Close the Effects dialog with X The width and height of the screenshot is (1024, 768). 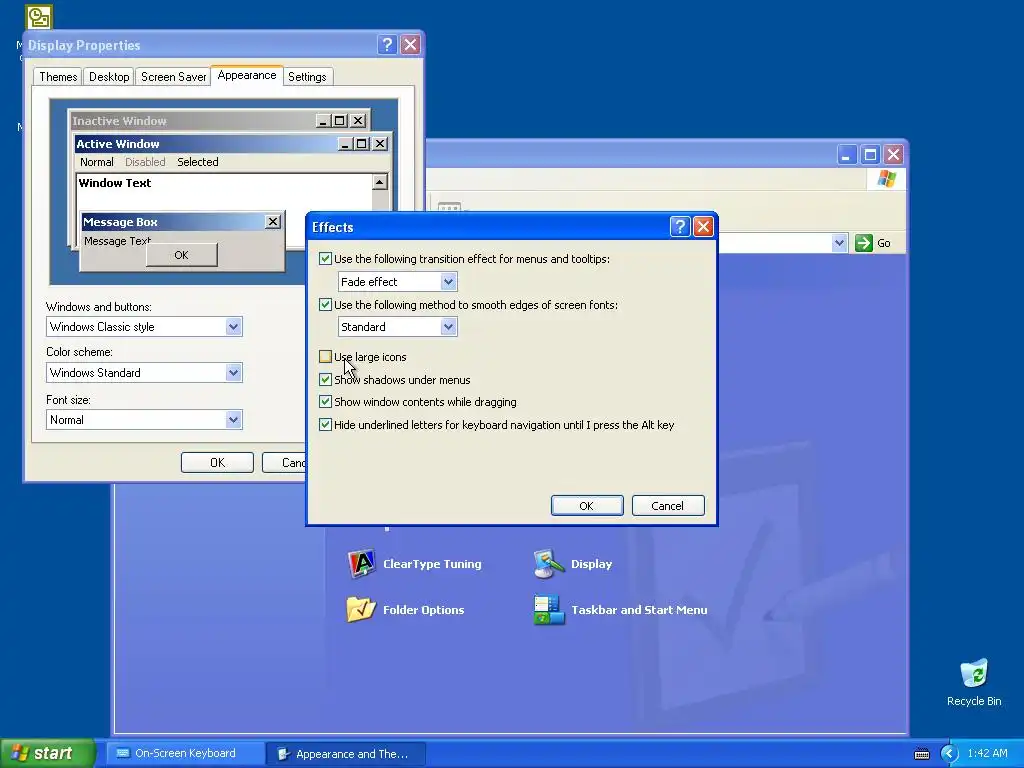point(703,227)
